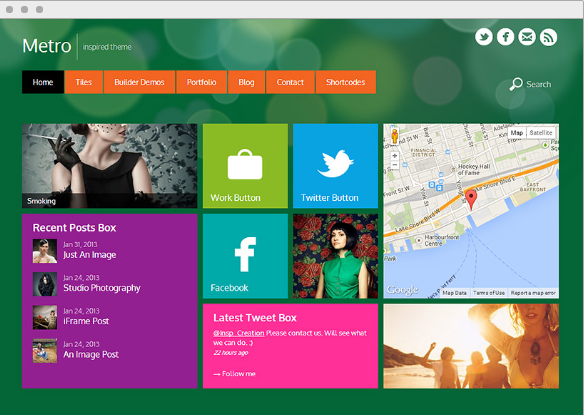Click the iFrame Post thumbnail
586x415 pixels.
[45, 317]
